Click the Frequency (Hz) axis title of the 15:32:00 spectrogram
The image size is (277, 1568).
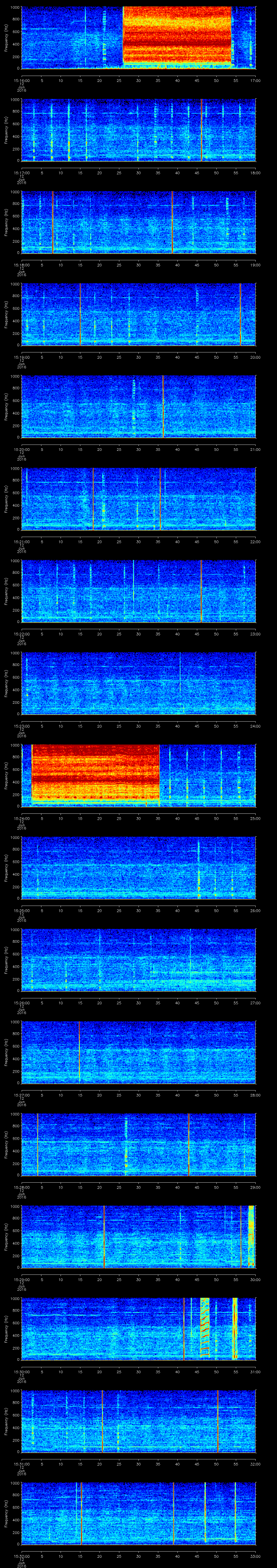click(6, 1513)
